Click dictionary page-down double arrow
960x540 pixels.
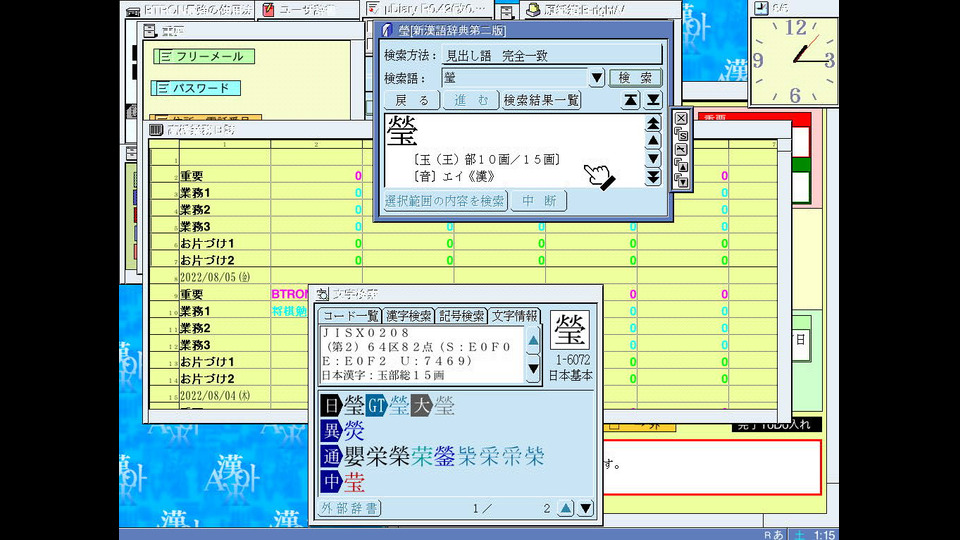653,177
